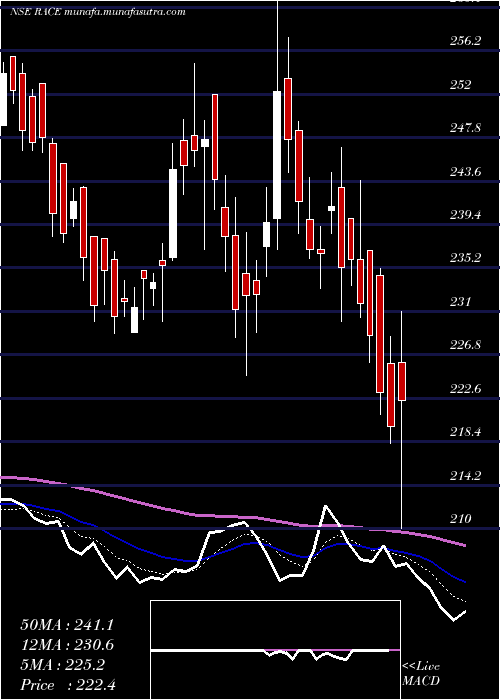The image size is (500, 700).
Task: Select the 214.2 price axis label
Action: [465, 475]
